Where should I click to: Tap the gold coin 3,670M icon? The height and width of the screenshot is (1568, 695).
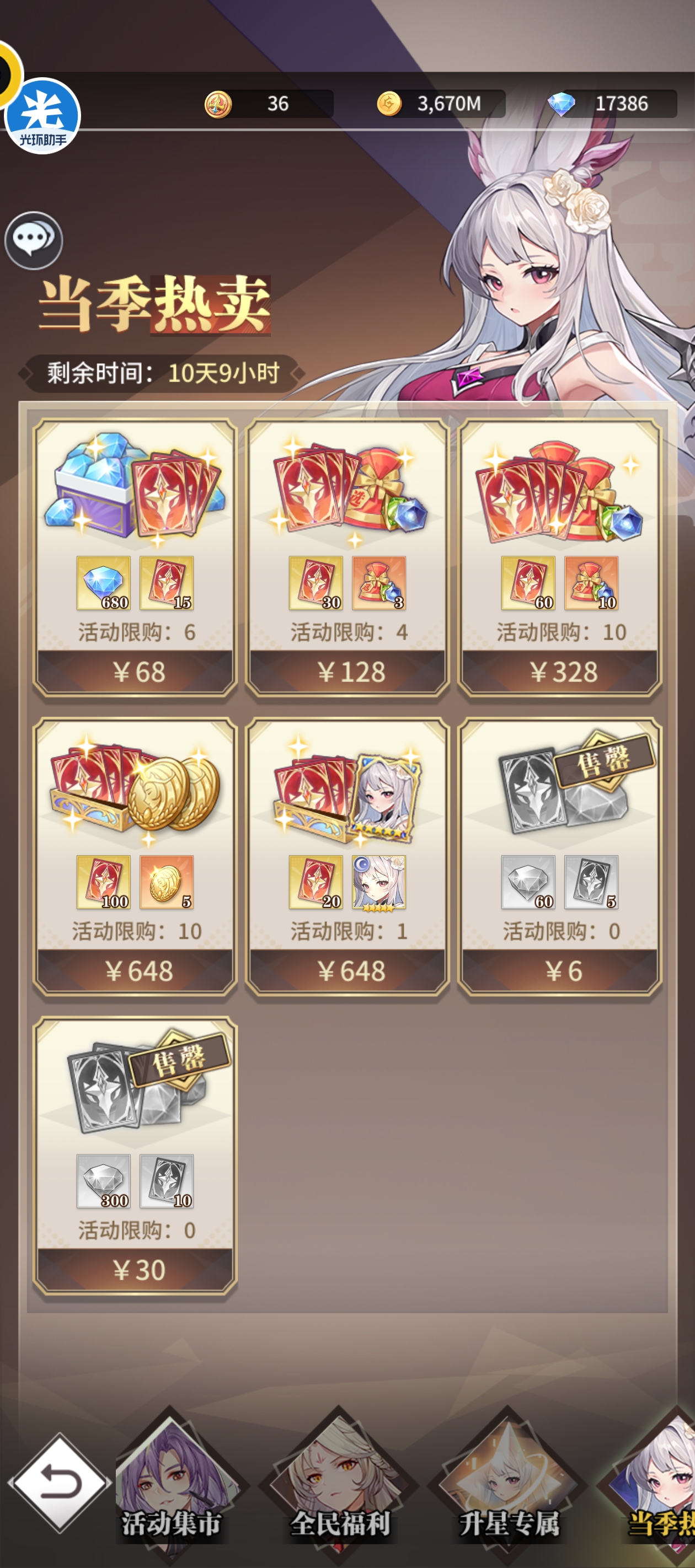pos(389,104)
